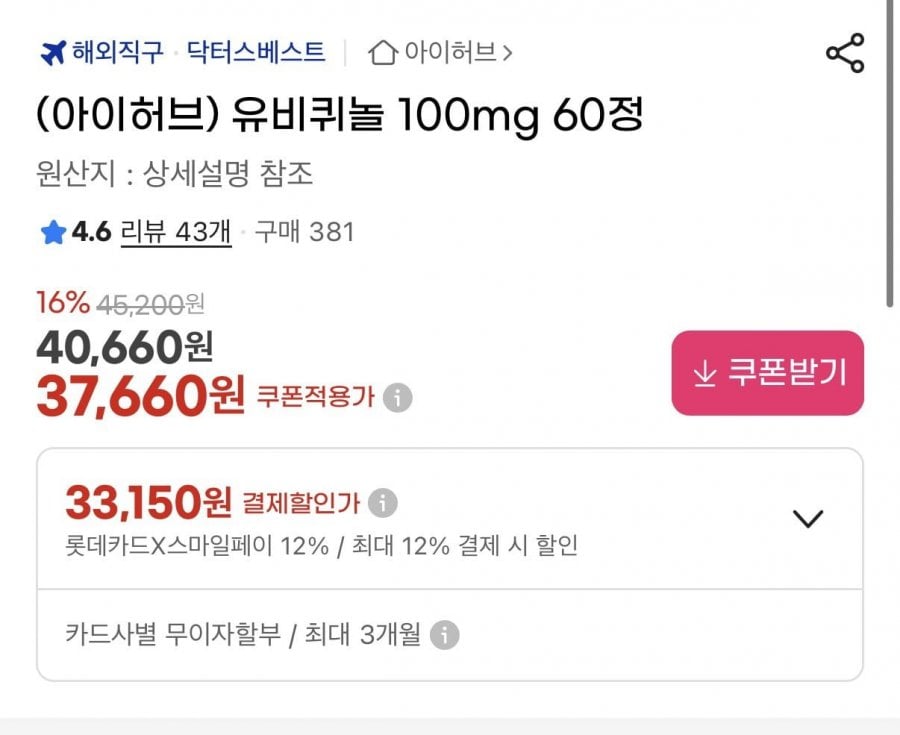Tap the product title 유비퀴놀 100mg 60정

[340, 117]
